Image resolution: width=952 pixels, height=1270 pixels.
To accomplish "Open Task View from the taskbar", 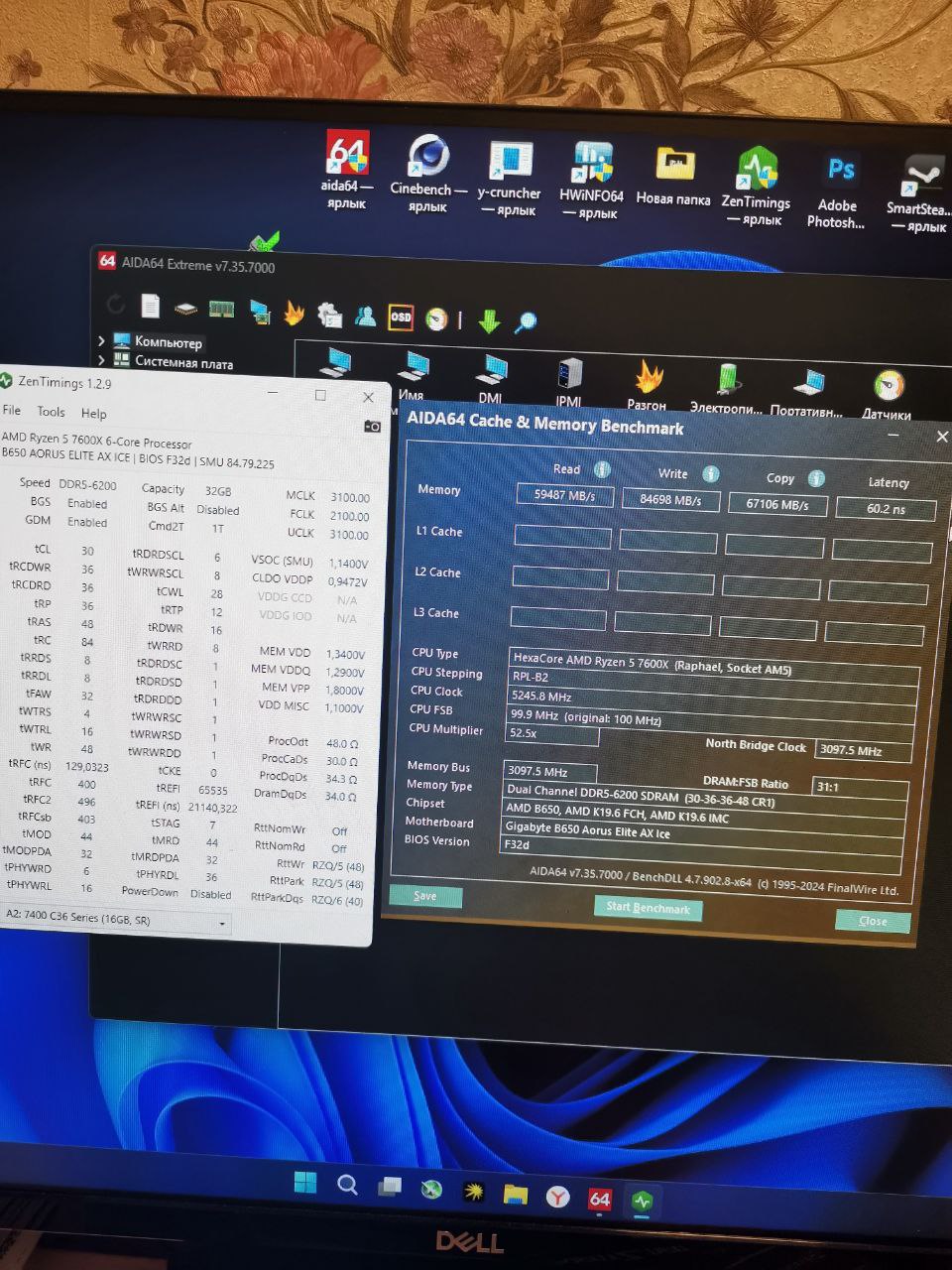I will click(389, 1188).
